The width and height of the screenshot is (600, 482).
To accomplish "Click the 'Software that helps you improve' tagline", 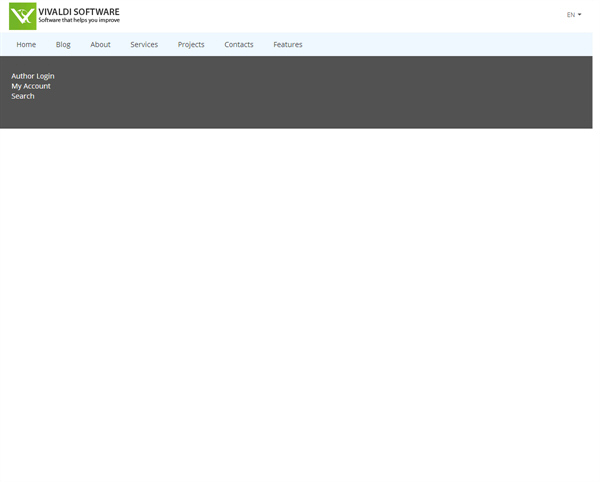I will pyautogui.click(x=79, y=21).
